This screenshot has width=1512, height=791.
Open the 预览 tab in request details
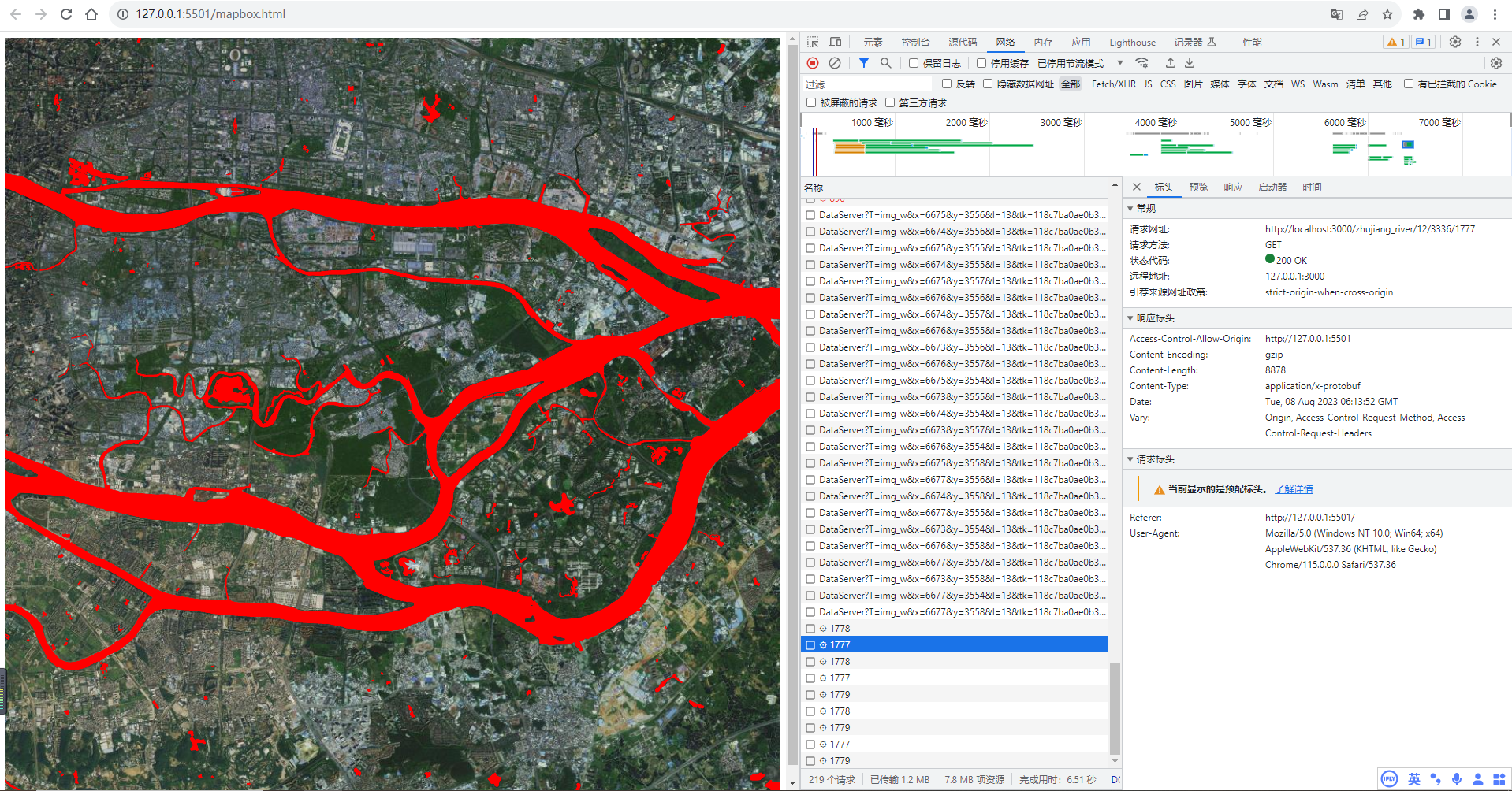(1198, 188)
